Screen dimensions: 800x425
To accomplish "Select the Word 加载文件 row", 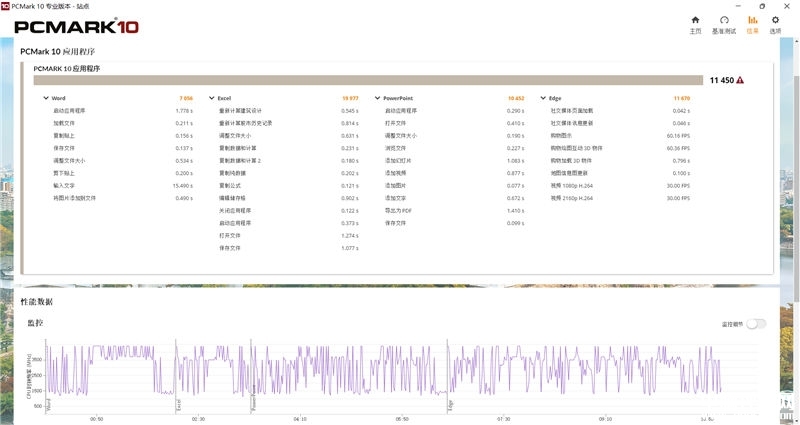I will (122, 123).
